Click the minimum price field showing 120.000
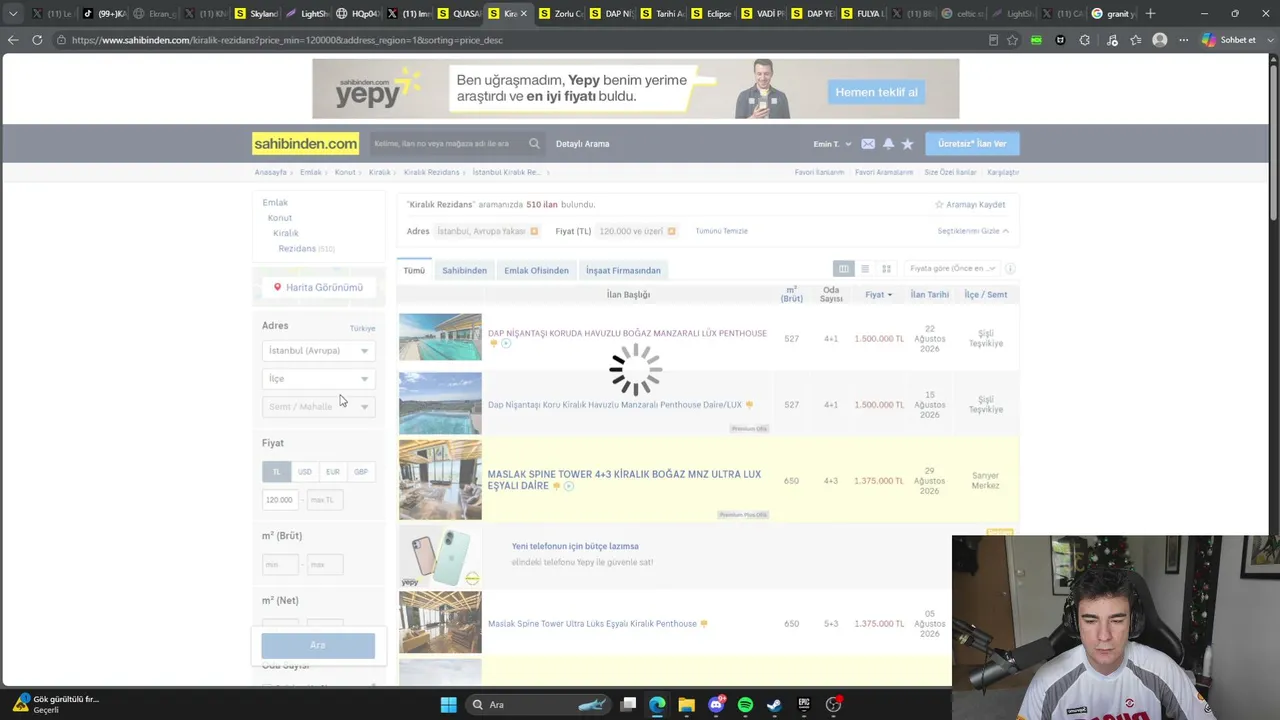This screenshot has width=1280, height=720. [x=280, y=500]
